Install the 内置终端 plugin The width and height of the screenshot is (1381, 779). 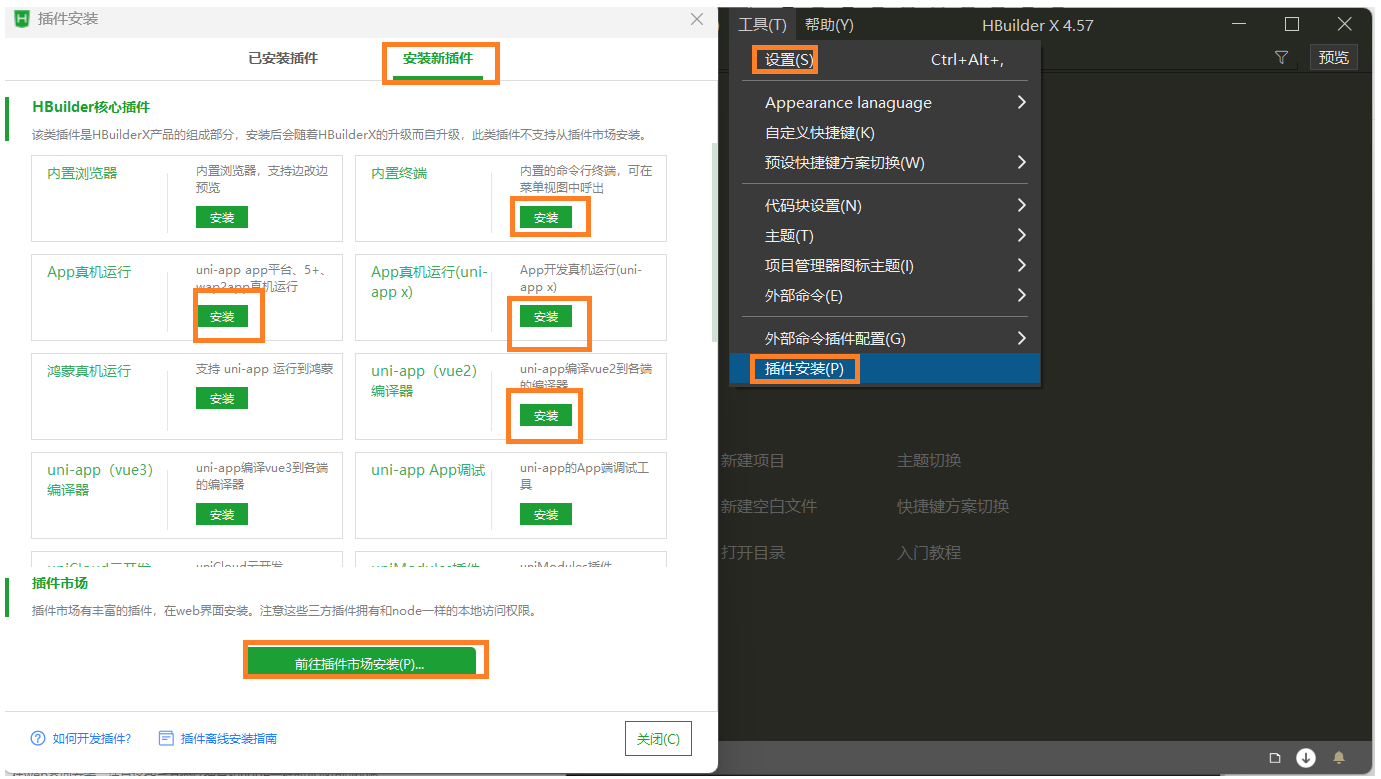[546, 217]
